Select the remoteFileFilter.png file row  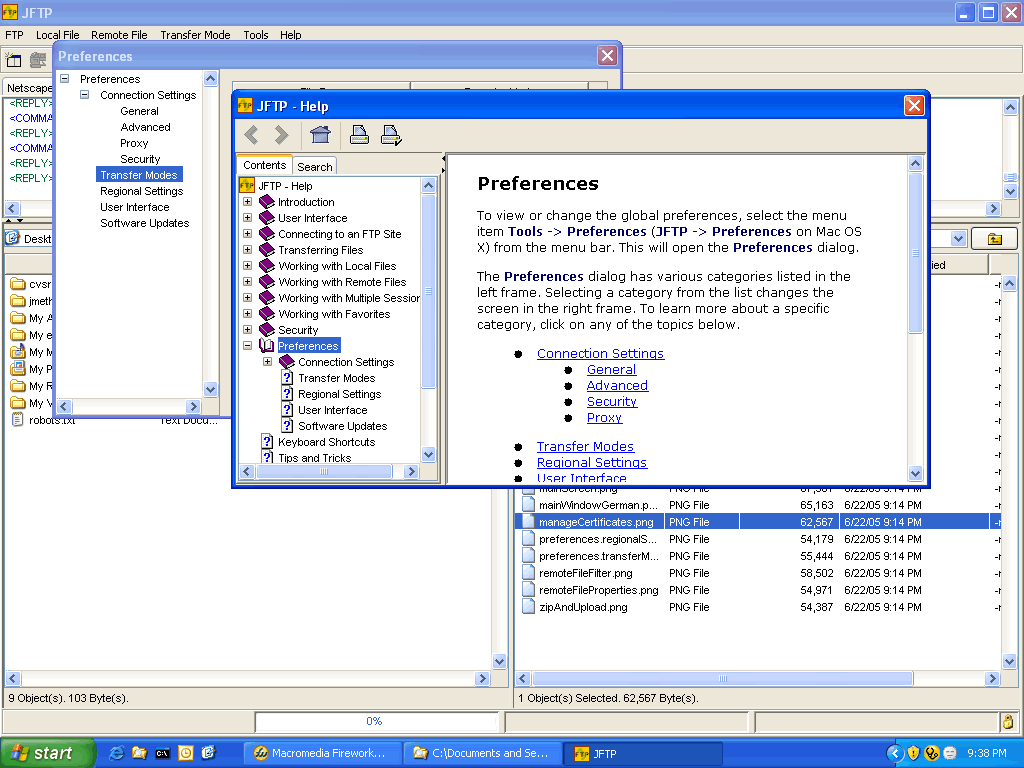point(758,573)
